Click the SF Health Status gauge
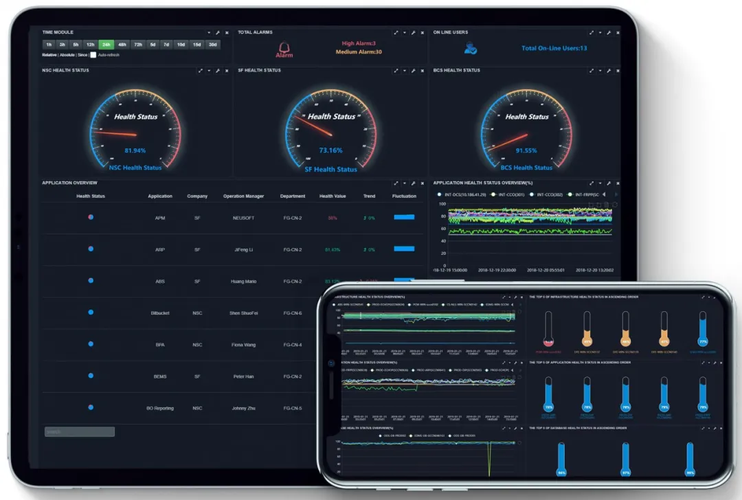The height and width of the screenshot is (500, 742). [x=331, y=130]
